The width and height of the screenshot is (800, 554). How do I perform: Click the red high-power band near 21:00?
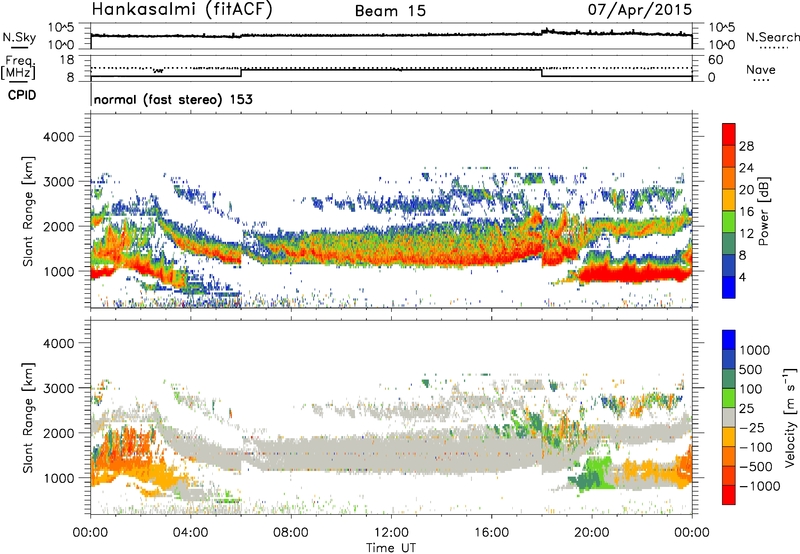(633, 274)
